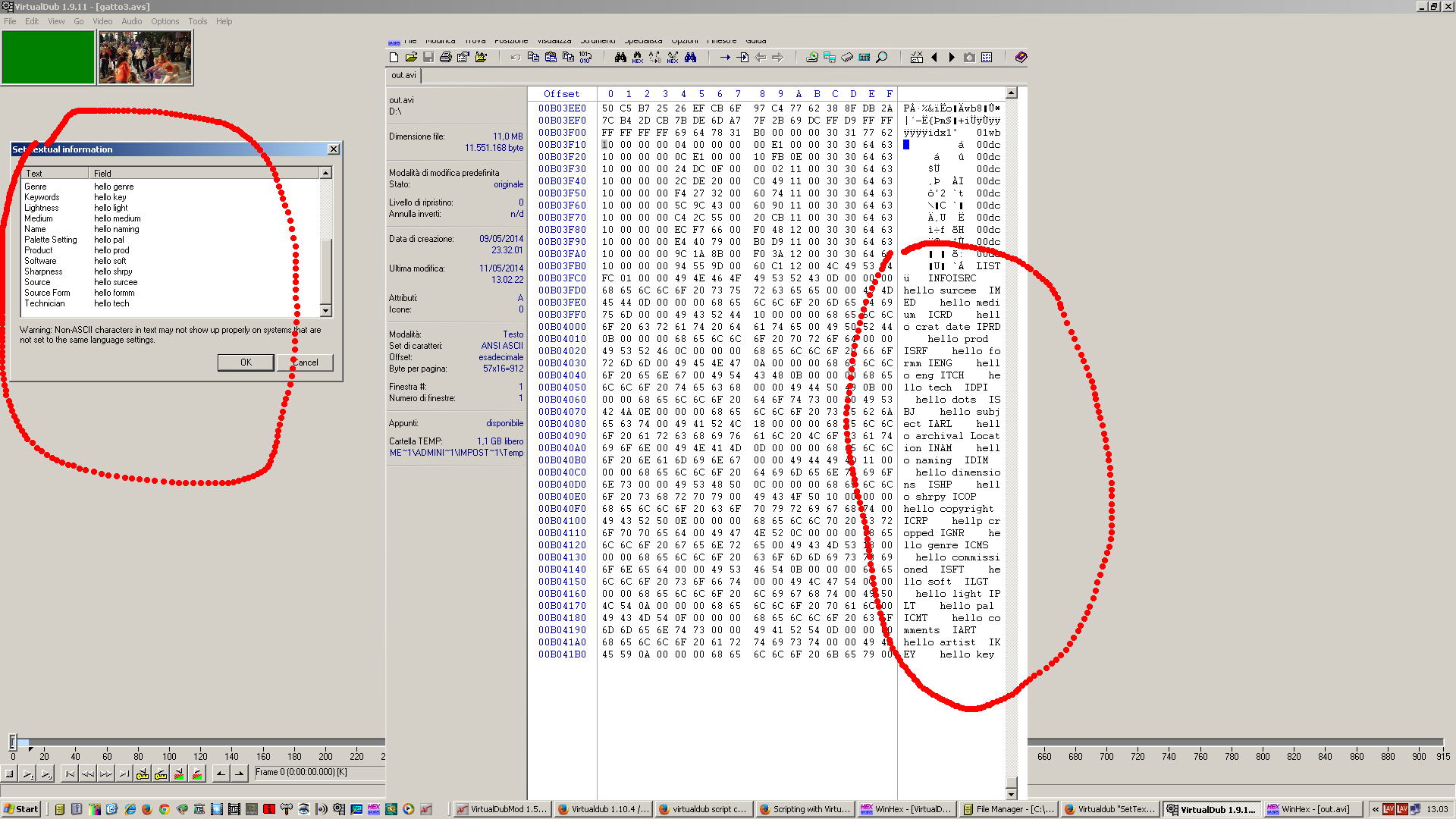
Task: Click the Print icon in WinHex toolbar
Action: (x=446, y=57)
